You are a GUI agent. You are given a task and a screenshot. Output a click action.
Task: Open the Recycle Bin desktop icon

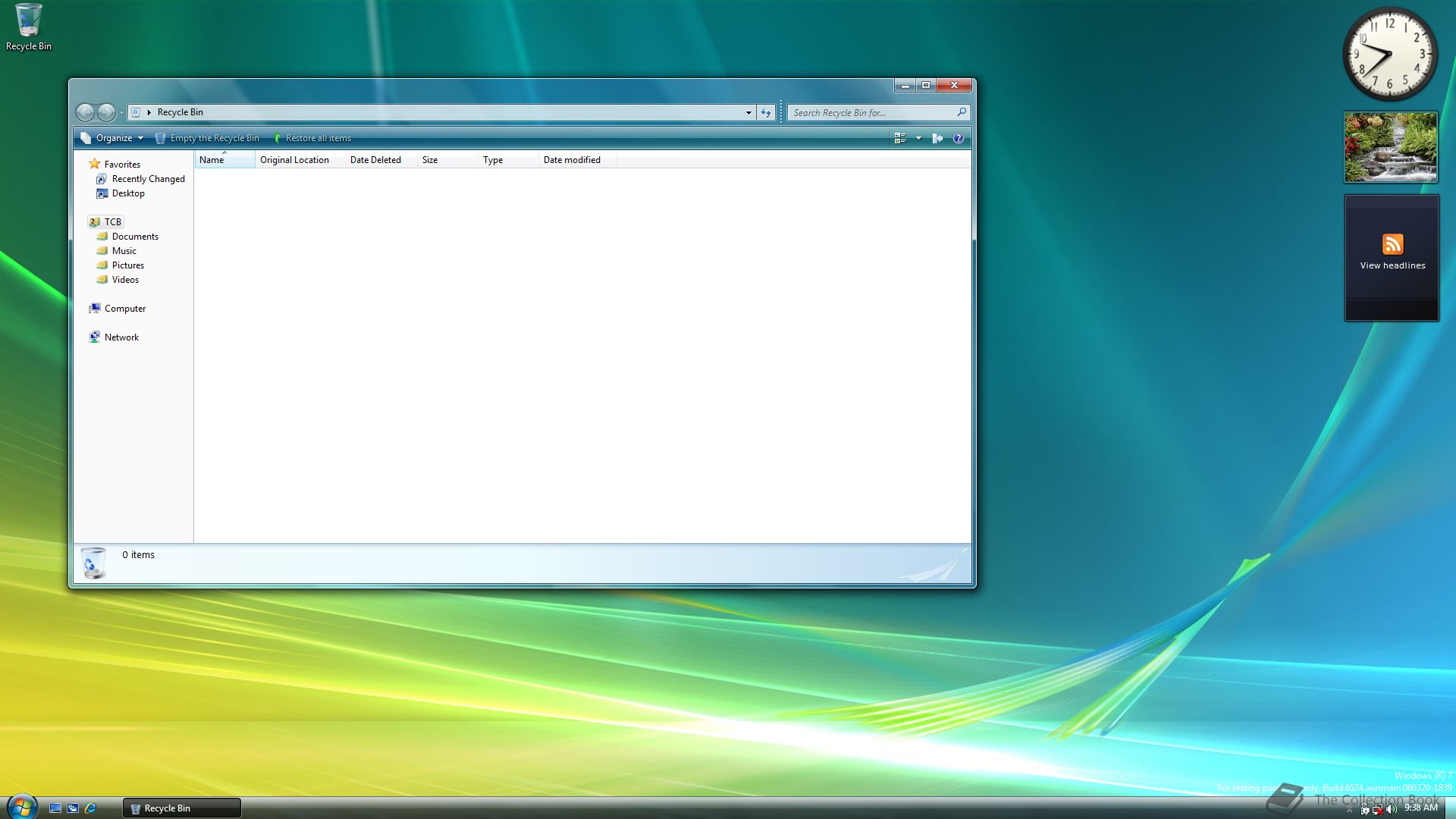point(29,28)
